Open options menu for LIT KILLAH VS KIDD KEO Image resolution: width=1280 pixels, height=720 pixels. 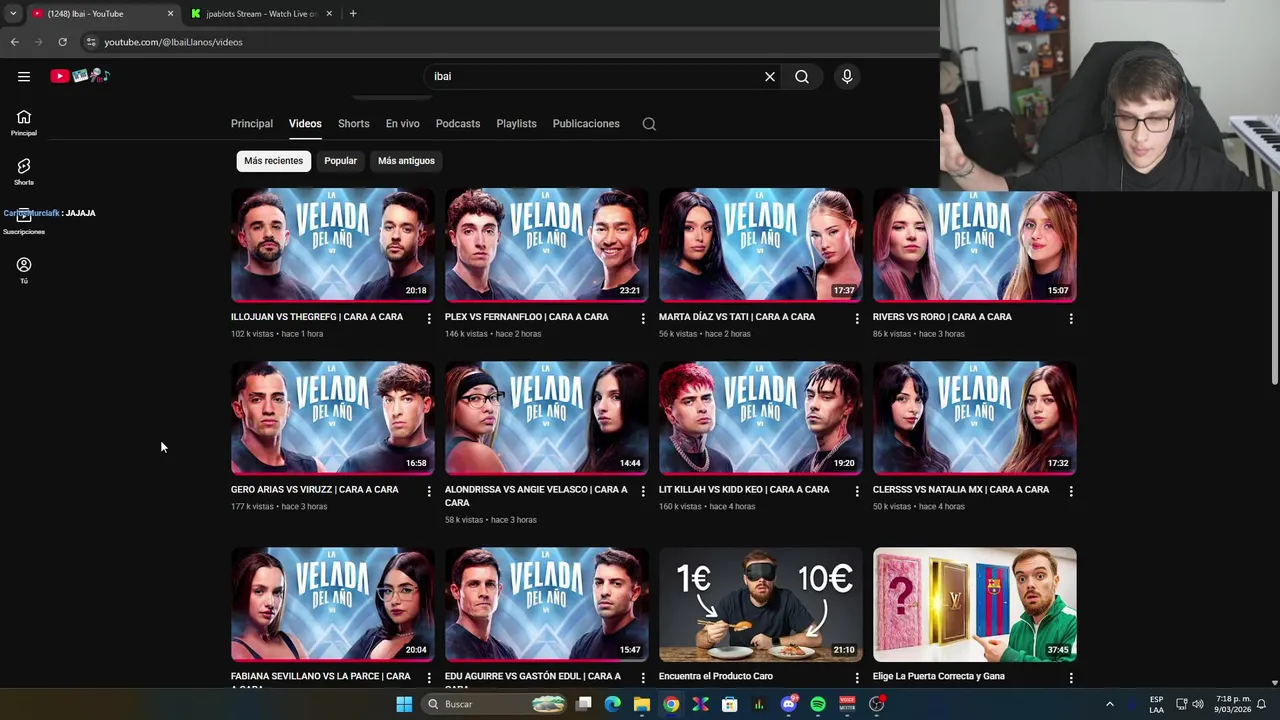[x=857, y=491]
